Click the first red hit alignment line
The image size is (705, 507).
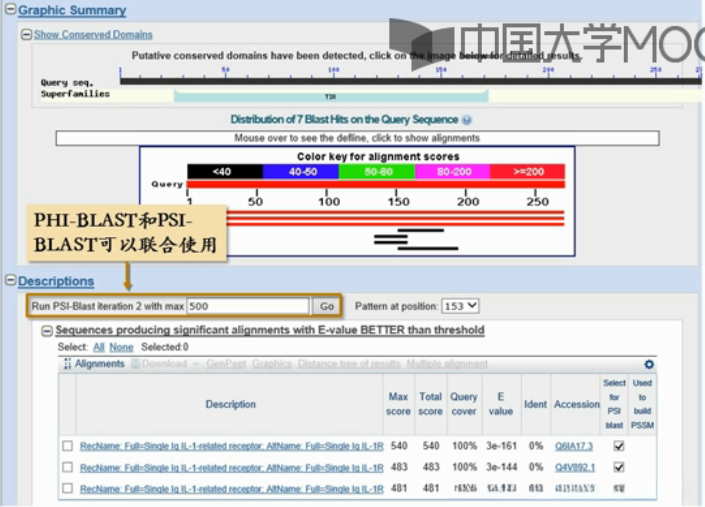tap(395, 213)
